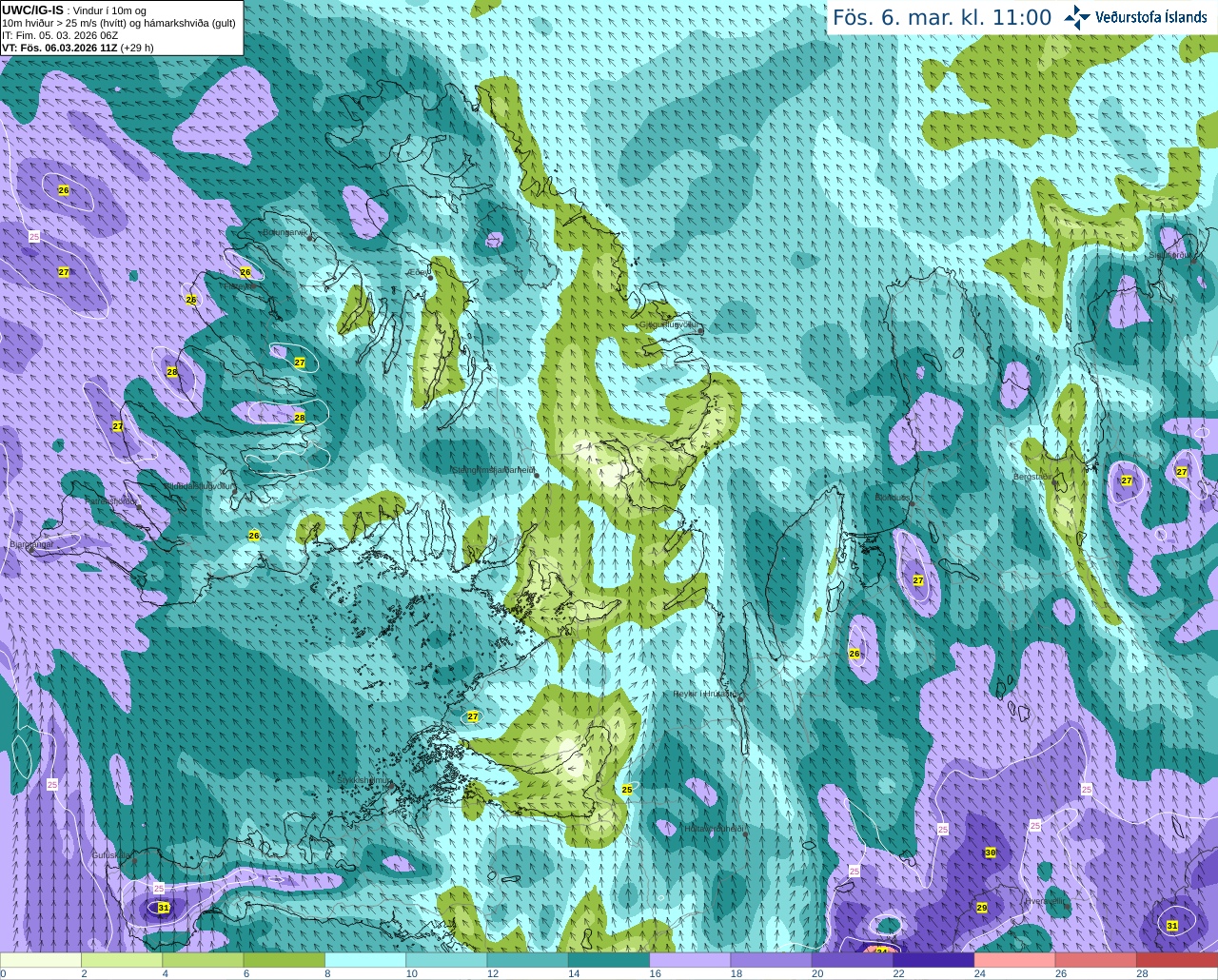The height and width of the screenshot is (980, 1218).
Task: Click the Blönduós station label
Action: tap(893, 498)
